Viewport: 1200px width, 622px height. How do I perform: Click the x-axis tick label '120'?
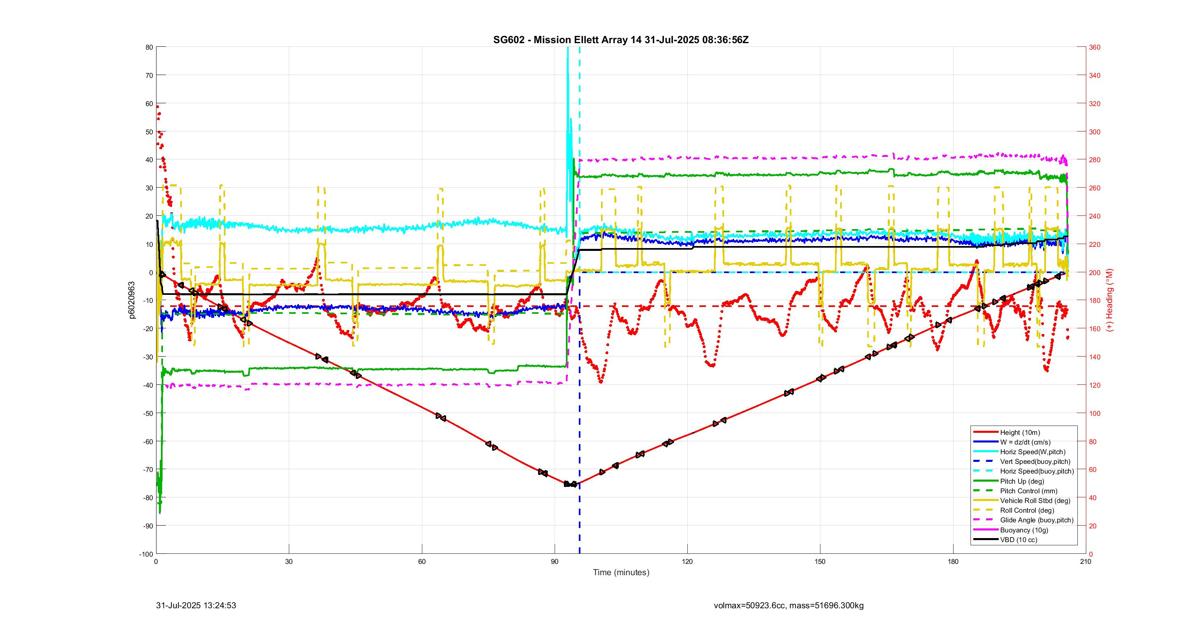tap(687, 561)
